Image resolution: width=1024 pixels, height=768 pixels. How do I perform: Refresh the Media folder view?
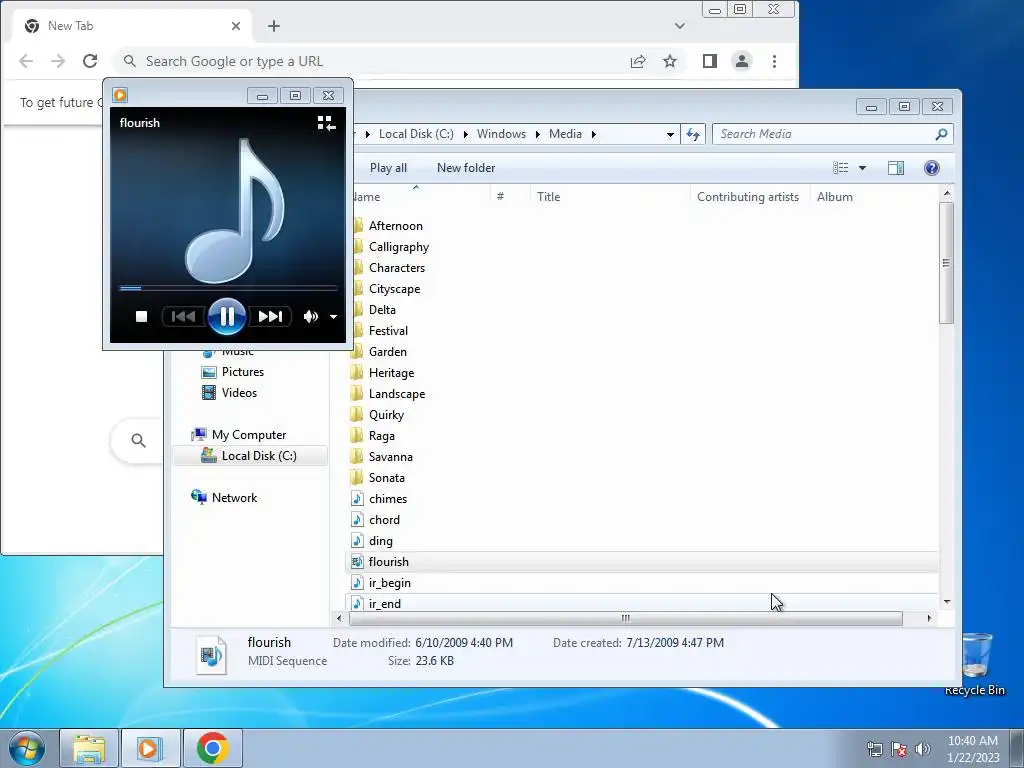(x=693, y=134)
